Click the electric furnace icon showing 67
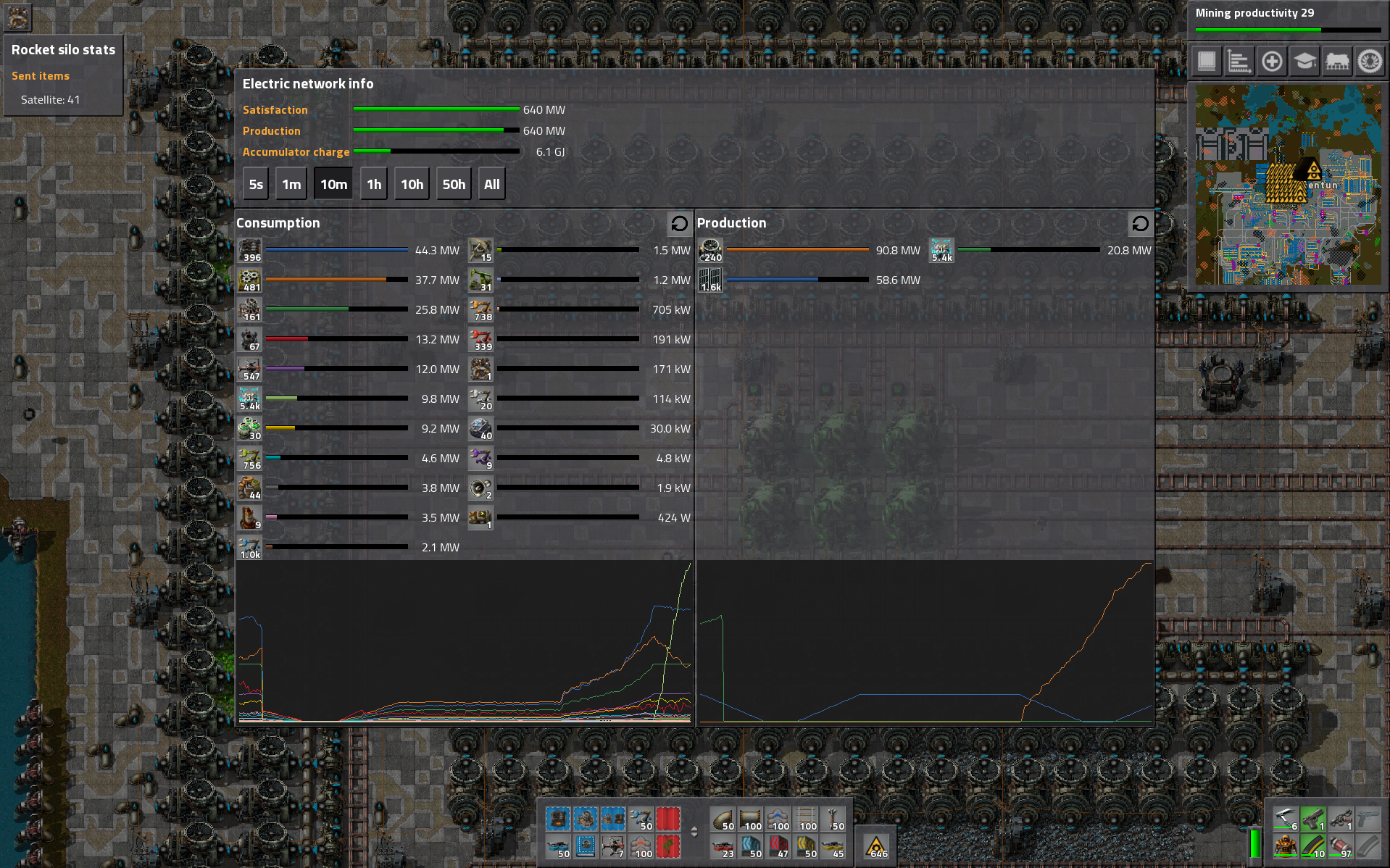 [x=250, y=339]
